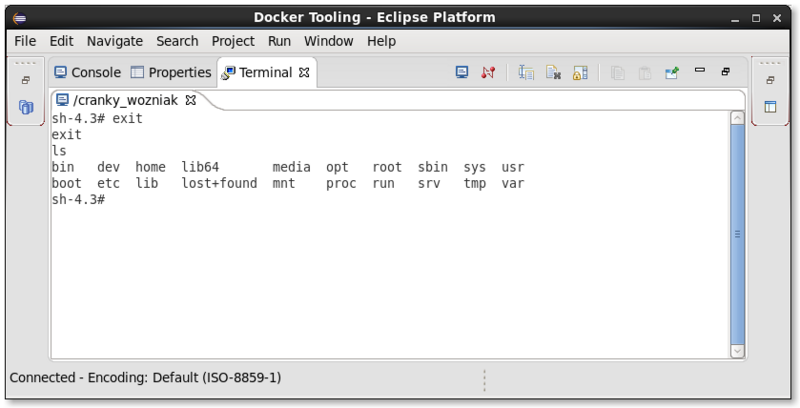Open the Run menu
The height and width of the screenshot is (408, 800).
click(279, 41)
